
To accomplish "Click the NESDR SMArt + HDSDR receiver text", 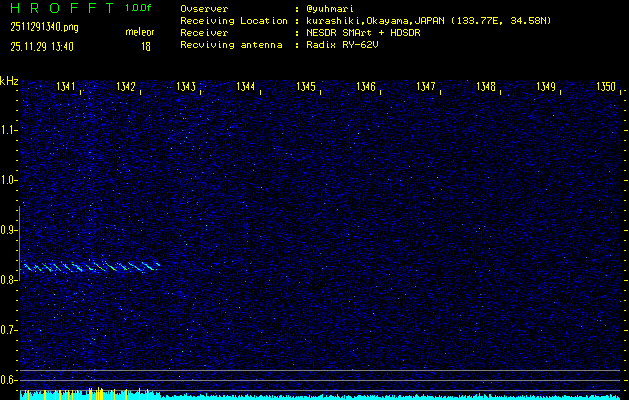I will (366, 33).
